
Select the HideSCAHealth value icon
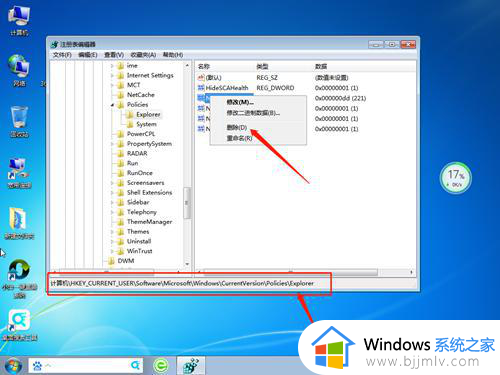click(201, 88)
